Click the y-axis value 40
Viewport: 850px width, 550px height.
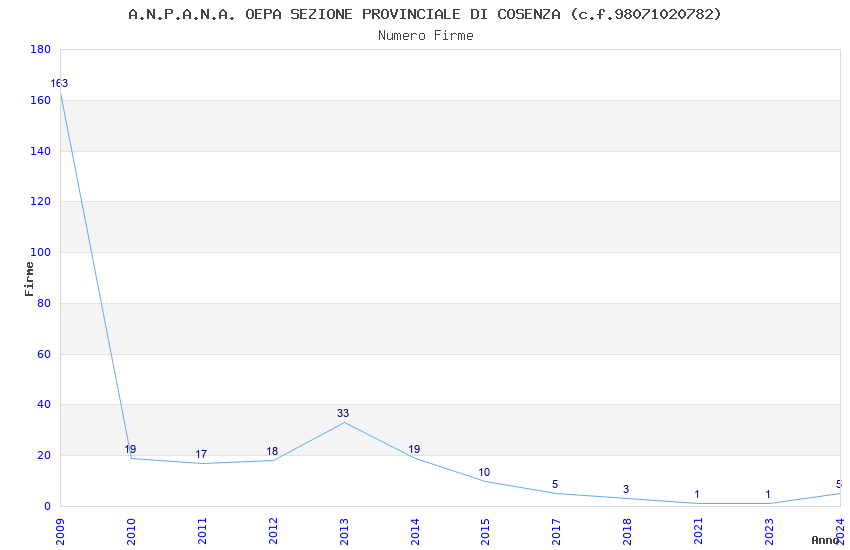[44, 405]
